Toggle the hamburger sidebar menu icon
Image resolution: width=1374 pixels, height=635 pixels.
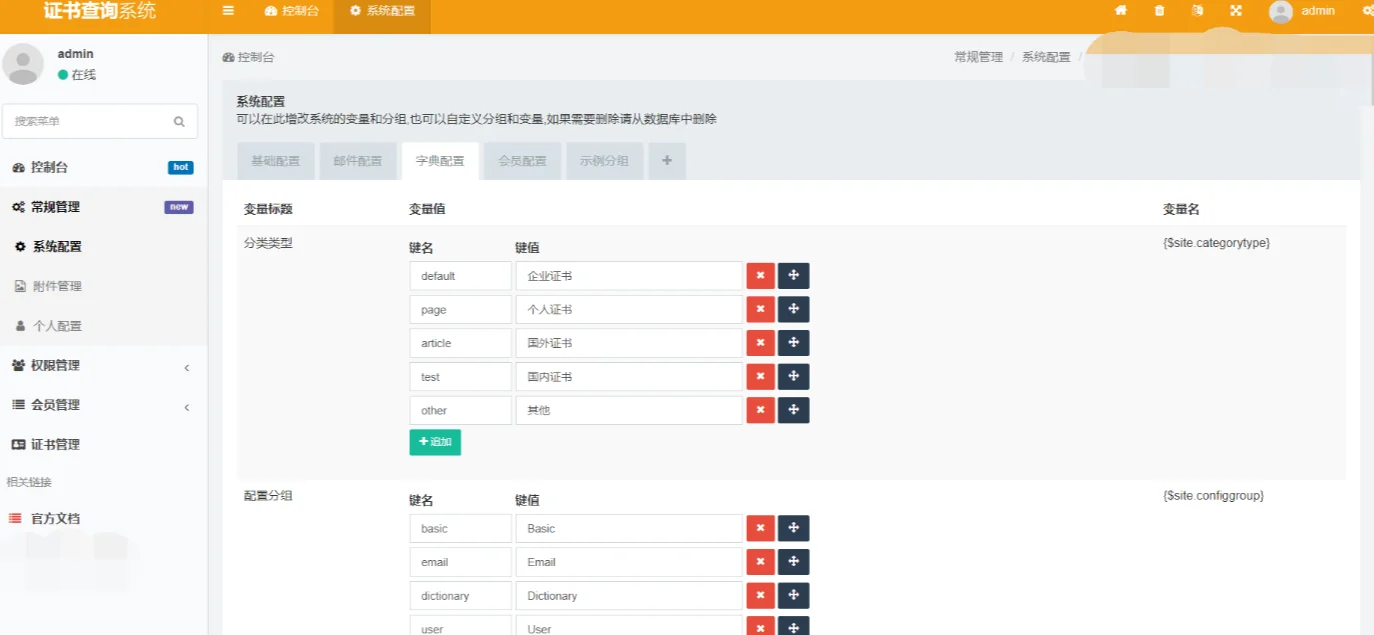(228, 10)
